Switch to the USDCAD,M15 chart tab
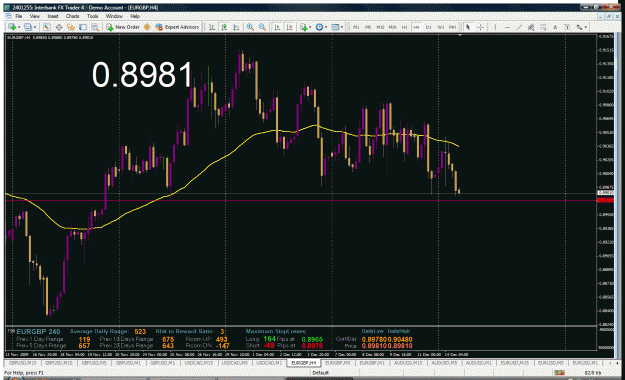 coord(199,363)
